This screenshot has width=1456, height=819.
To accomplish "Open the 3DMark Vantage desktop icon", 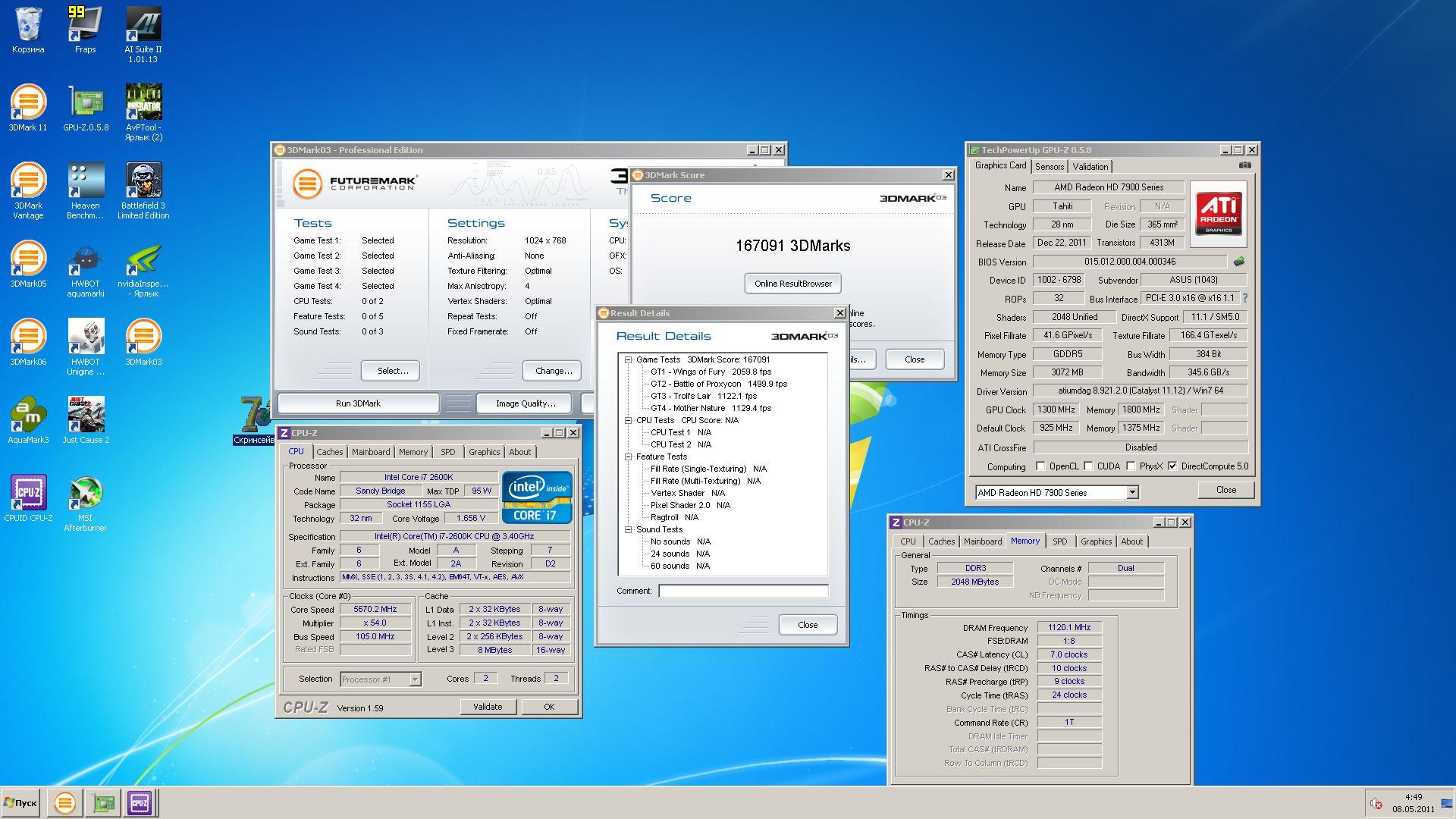I will [28, 191].
